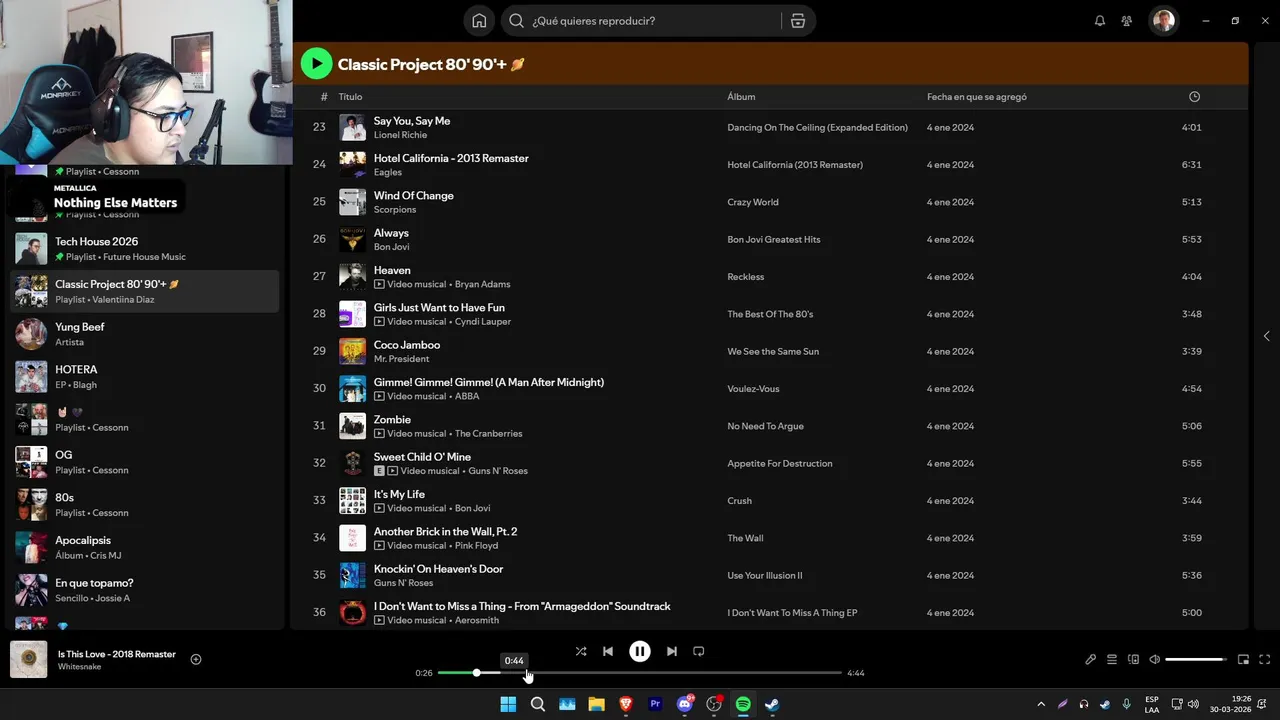Click the Zombie track cover thumbnail

point(352,426)
